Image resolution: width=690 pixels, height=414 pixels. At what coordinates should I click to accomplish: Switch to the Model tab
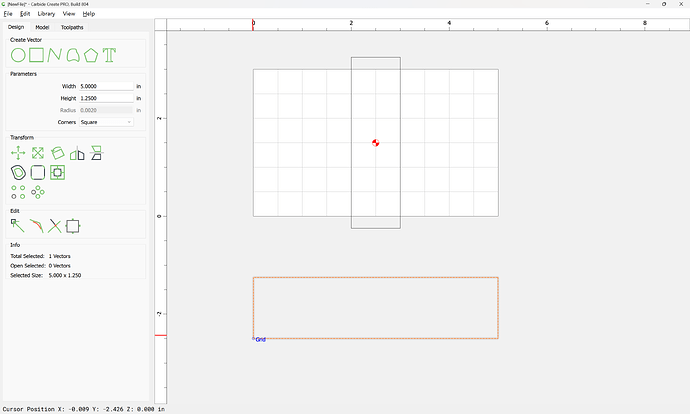pos(42,27)
